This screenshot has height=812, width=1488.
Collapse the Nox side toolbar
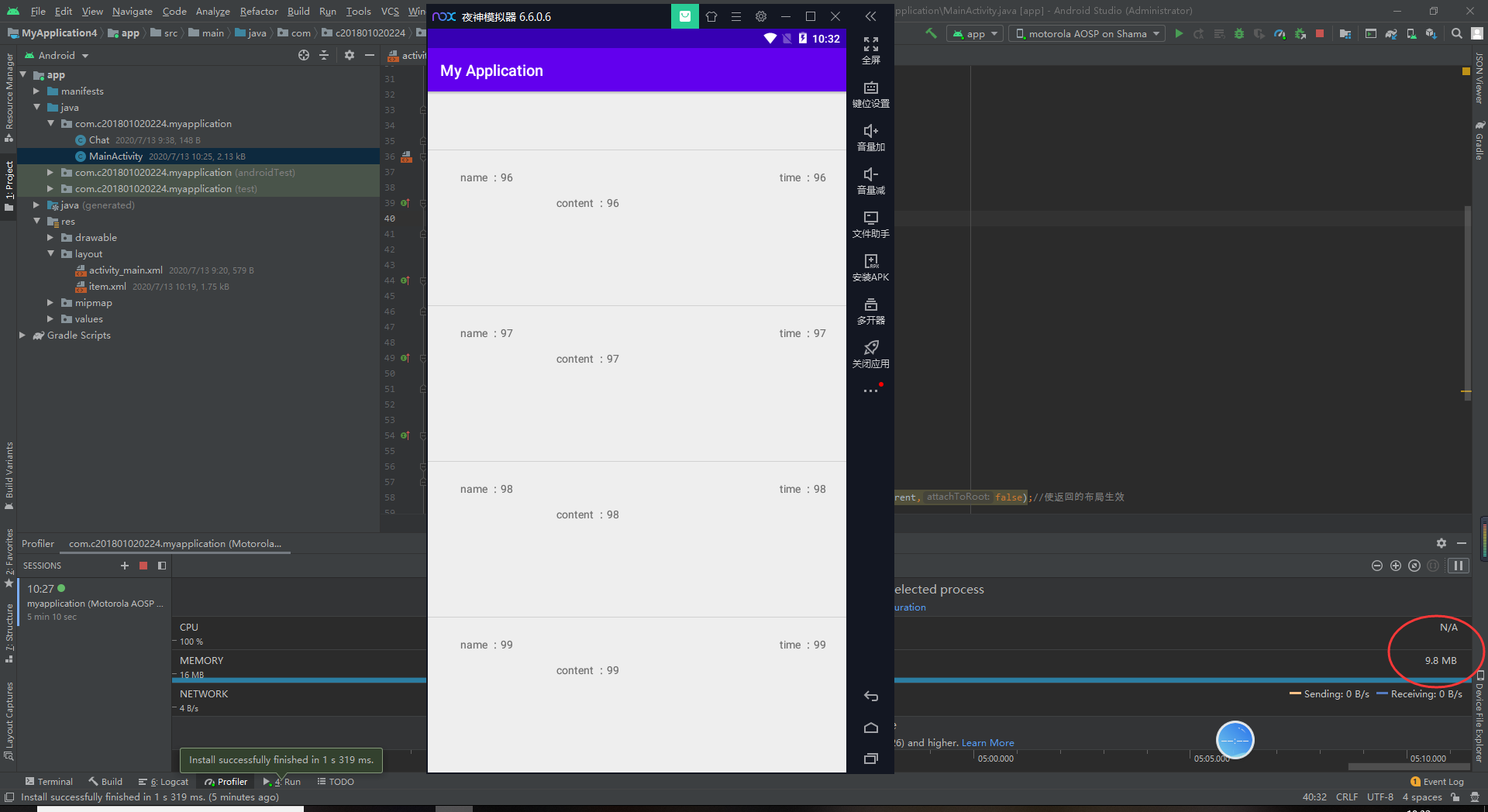[870, 16]
